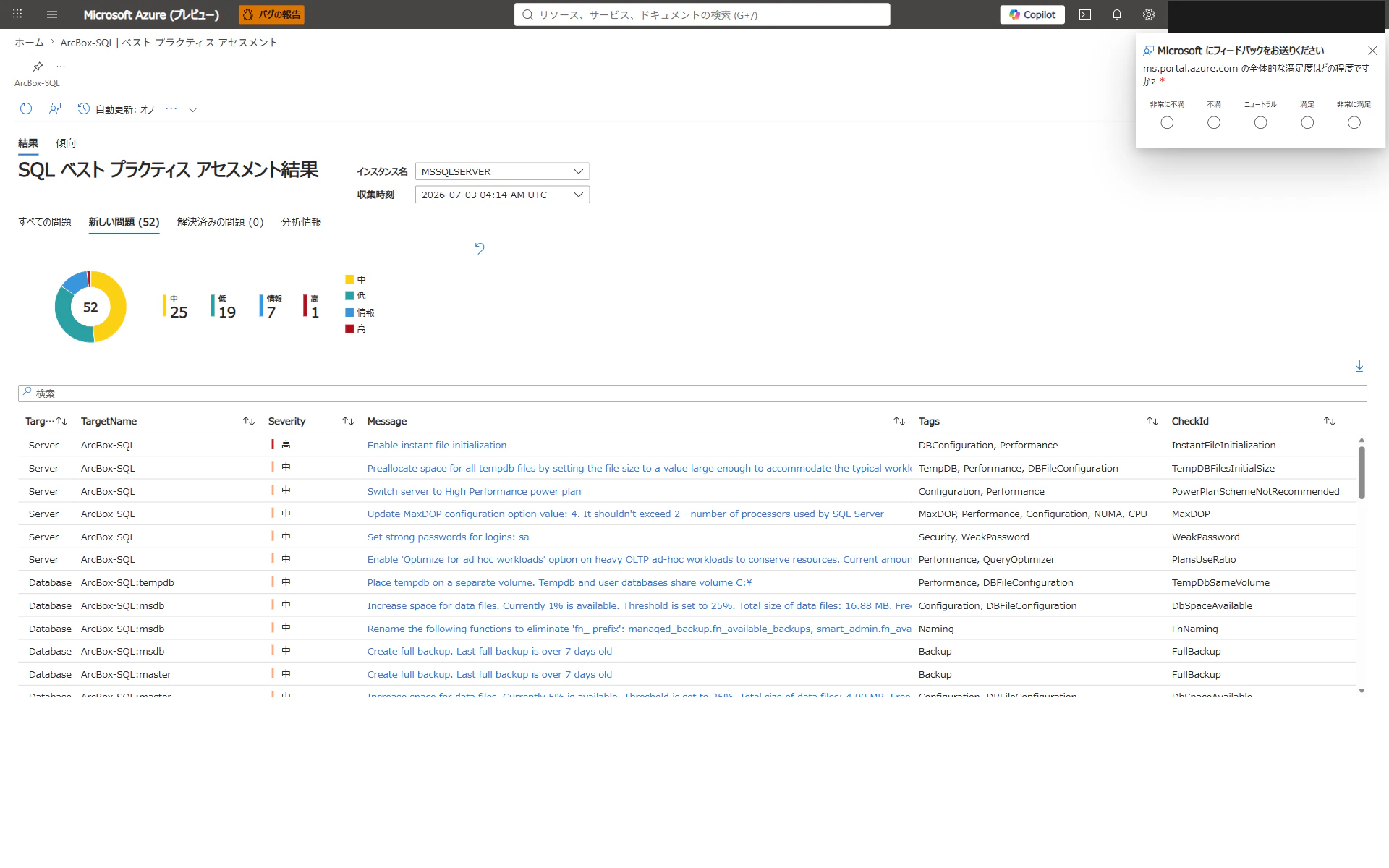1389x868 pixels.
Task: Click the undo arrow icon above chart
Action: [480, 249]
